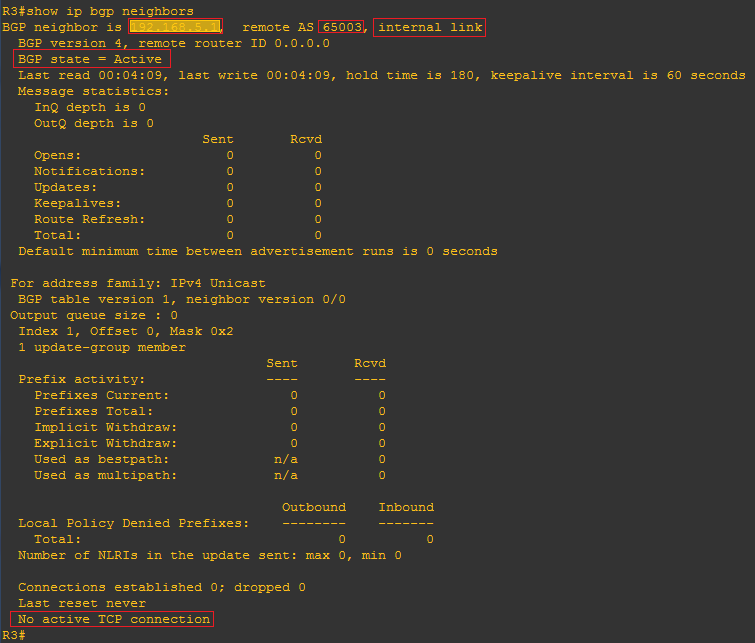755x643 pixels.
Task: Click the highlighted BGP neighbor IP address
Action: tap(176, 27)
